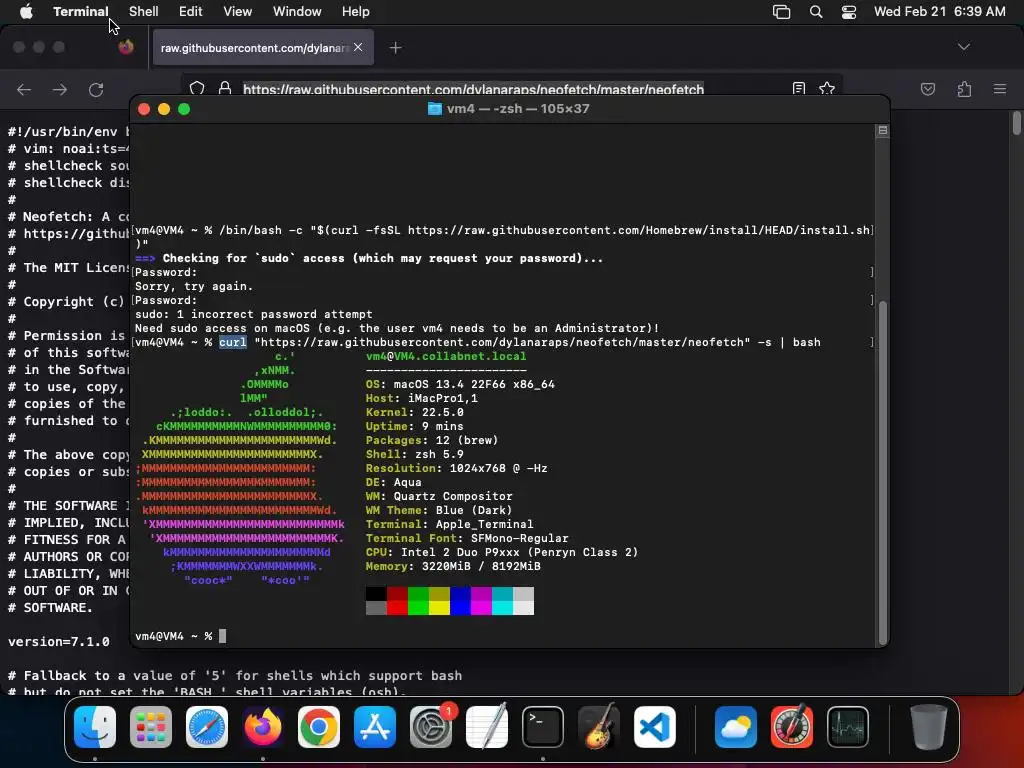Open the Apple menu
Viewport: 1024px width, 768px height.
click(26, 11)
